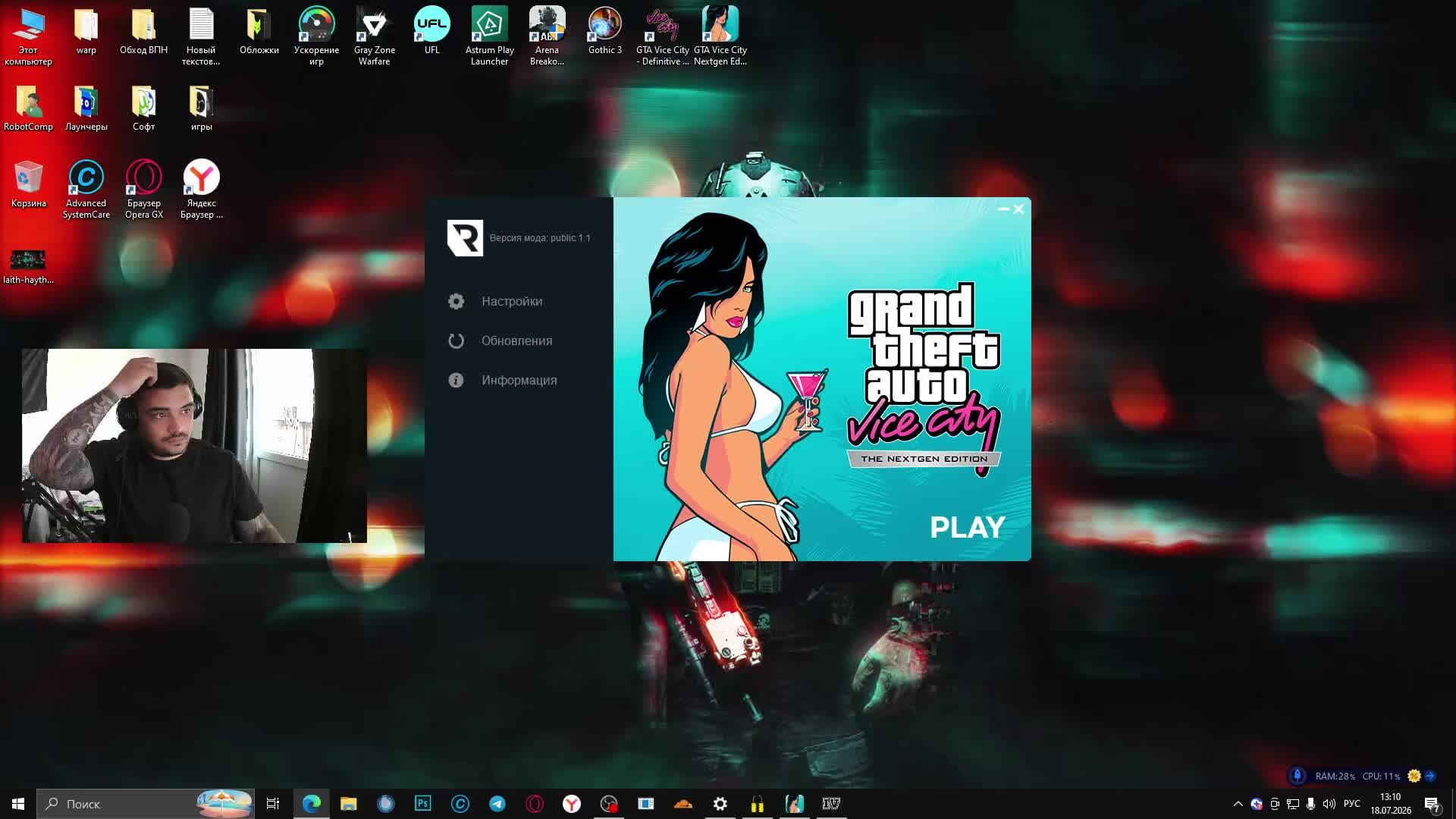Minimize the GTA Vice City launcher window

tap(1003, 209)
